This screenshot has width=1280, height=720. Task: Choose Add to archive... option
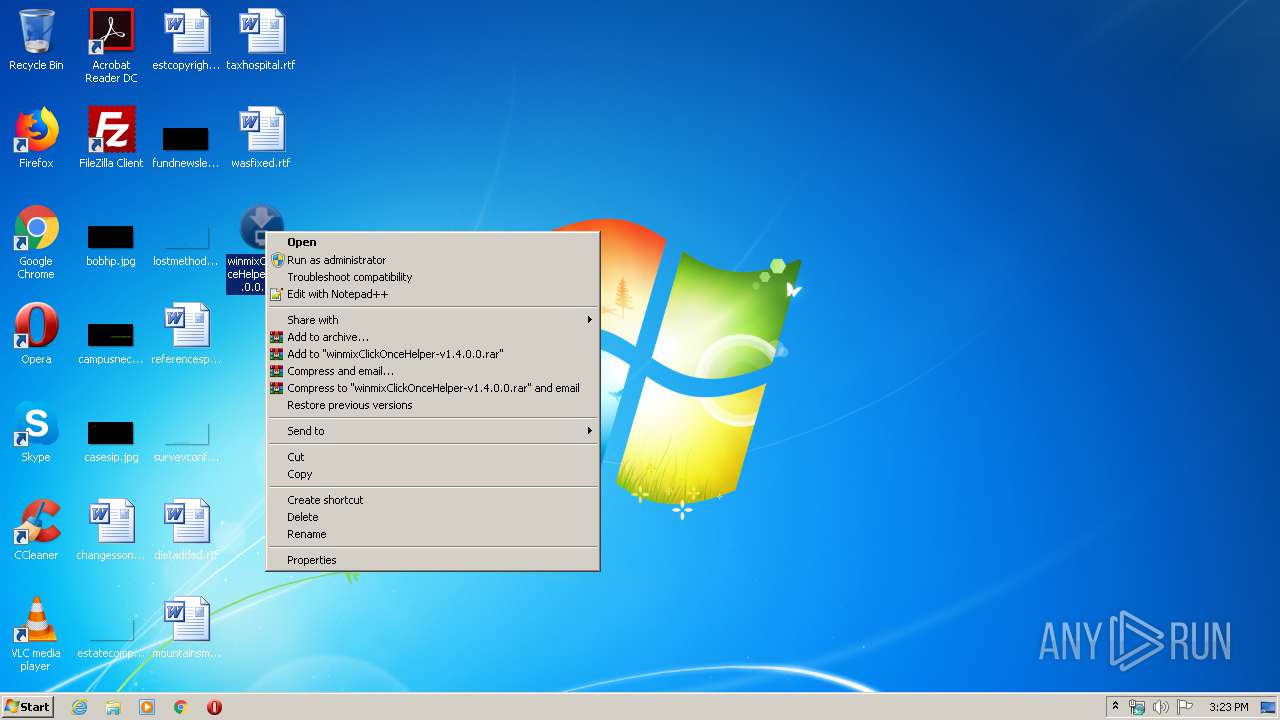(x=433, y=337)
